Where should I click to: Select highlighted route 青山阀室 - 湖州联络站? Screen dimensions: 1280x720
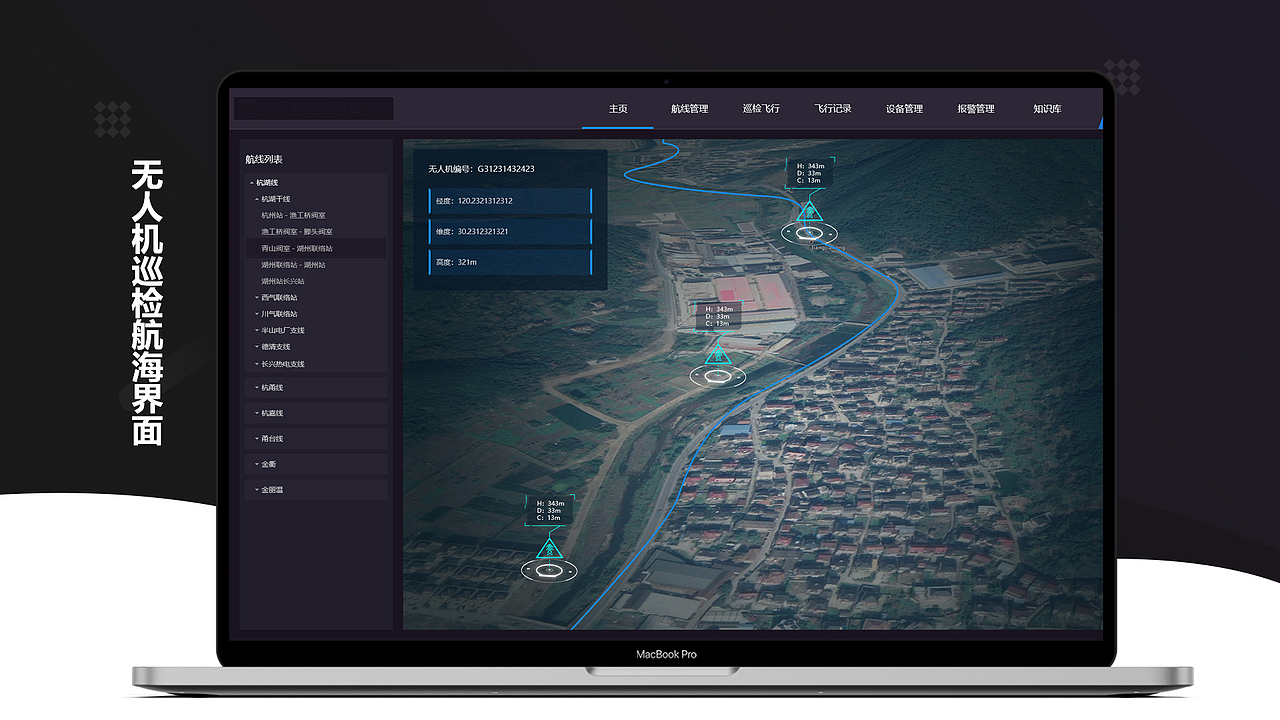(316, 248)
